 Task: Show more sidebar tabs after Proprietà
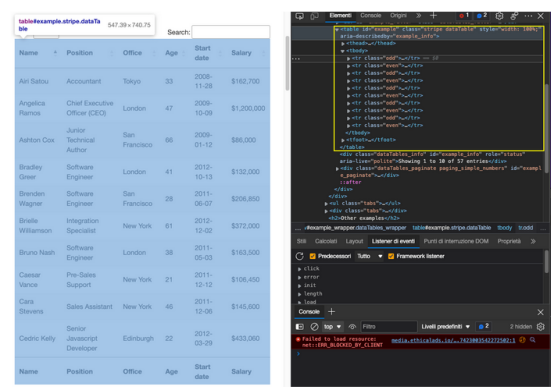[x=533, y=241]
